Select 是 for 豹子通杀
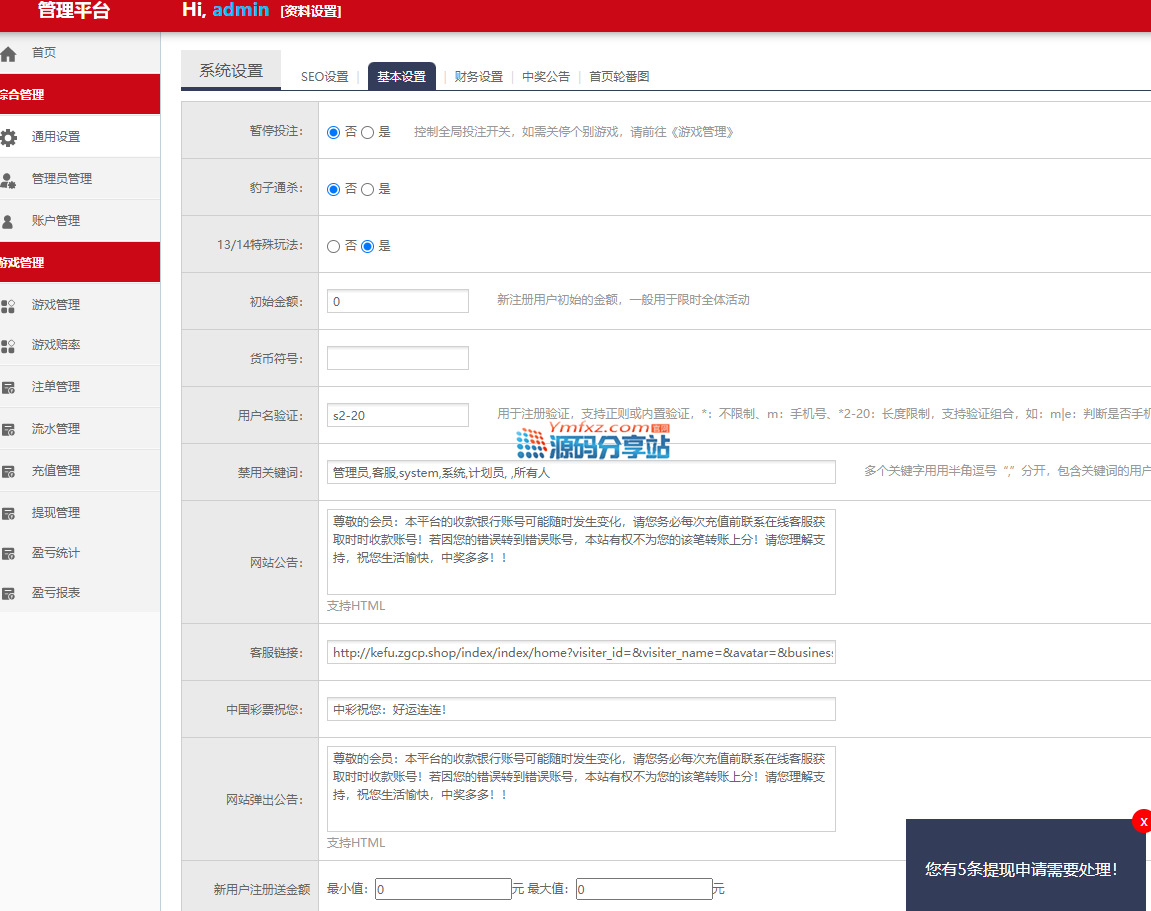 coord(367,189)
